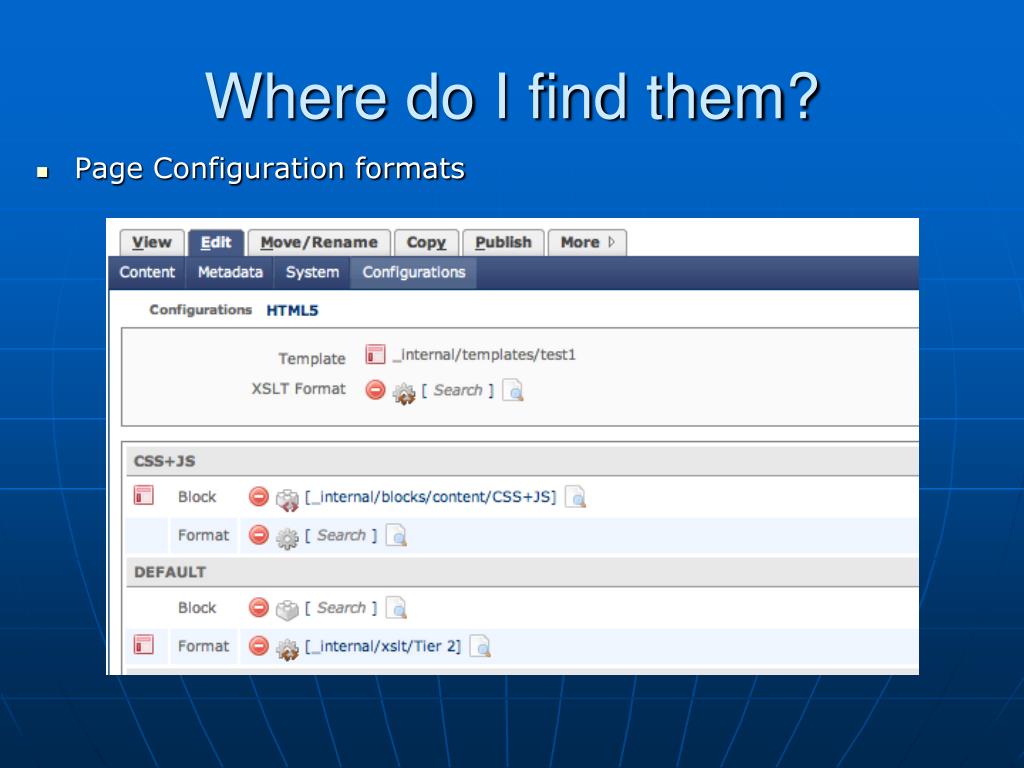1024x768 pixels.
Task: Remove the CSS+JS Format
Action: 259,535
